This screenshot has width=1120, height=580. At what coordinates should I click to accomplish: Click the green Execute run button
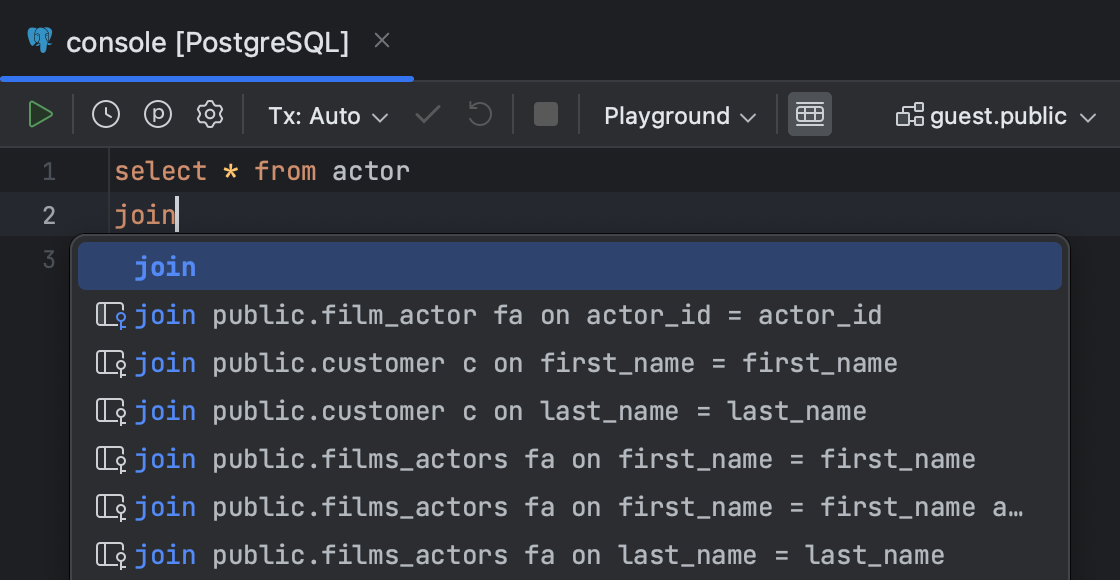[40, 115]
